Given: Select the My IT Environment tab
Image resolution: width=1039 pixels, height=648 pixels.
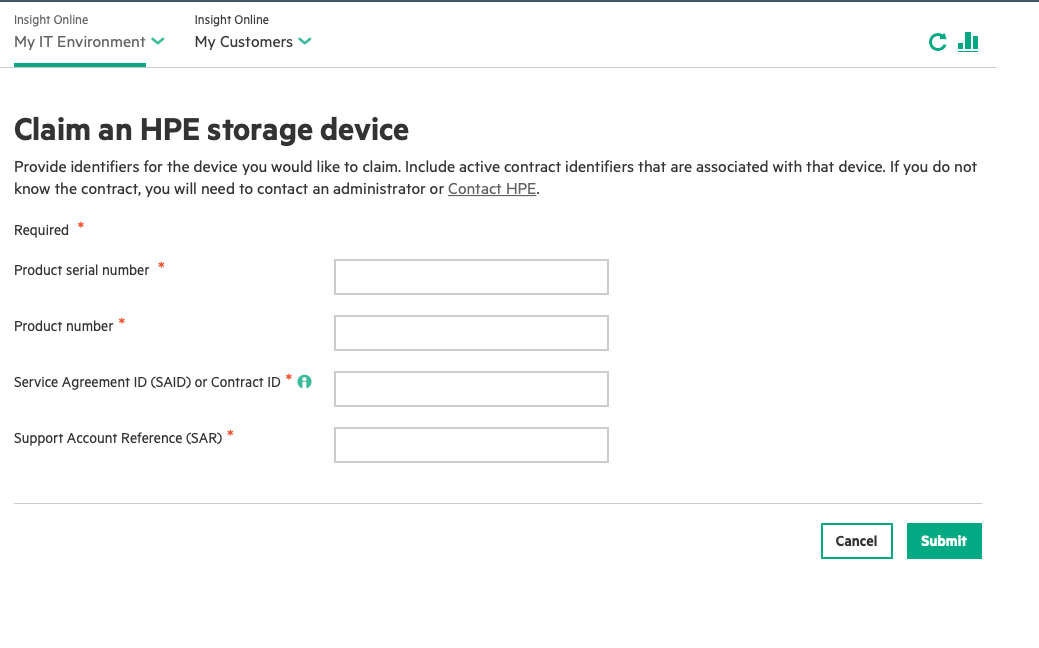Looking at the screenshot, I should tap(80, 42).
